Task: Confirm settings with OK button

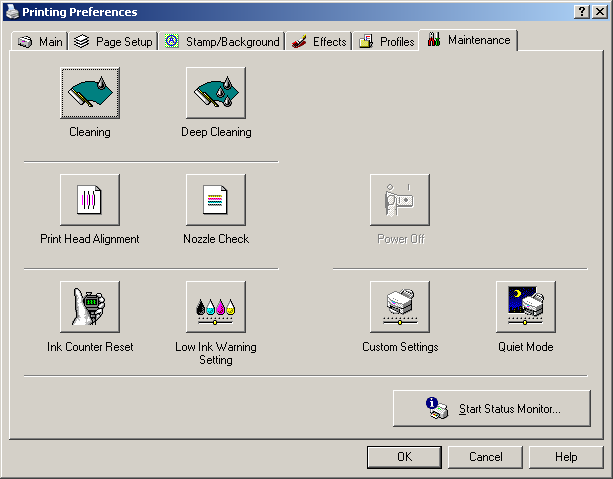Action: click(404, 457)
